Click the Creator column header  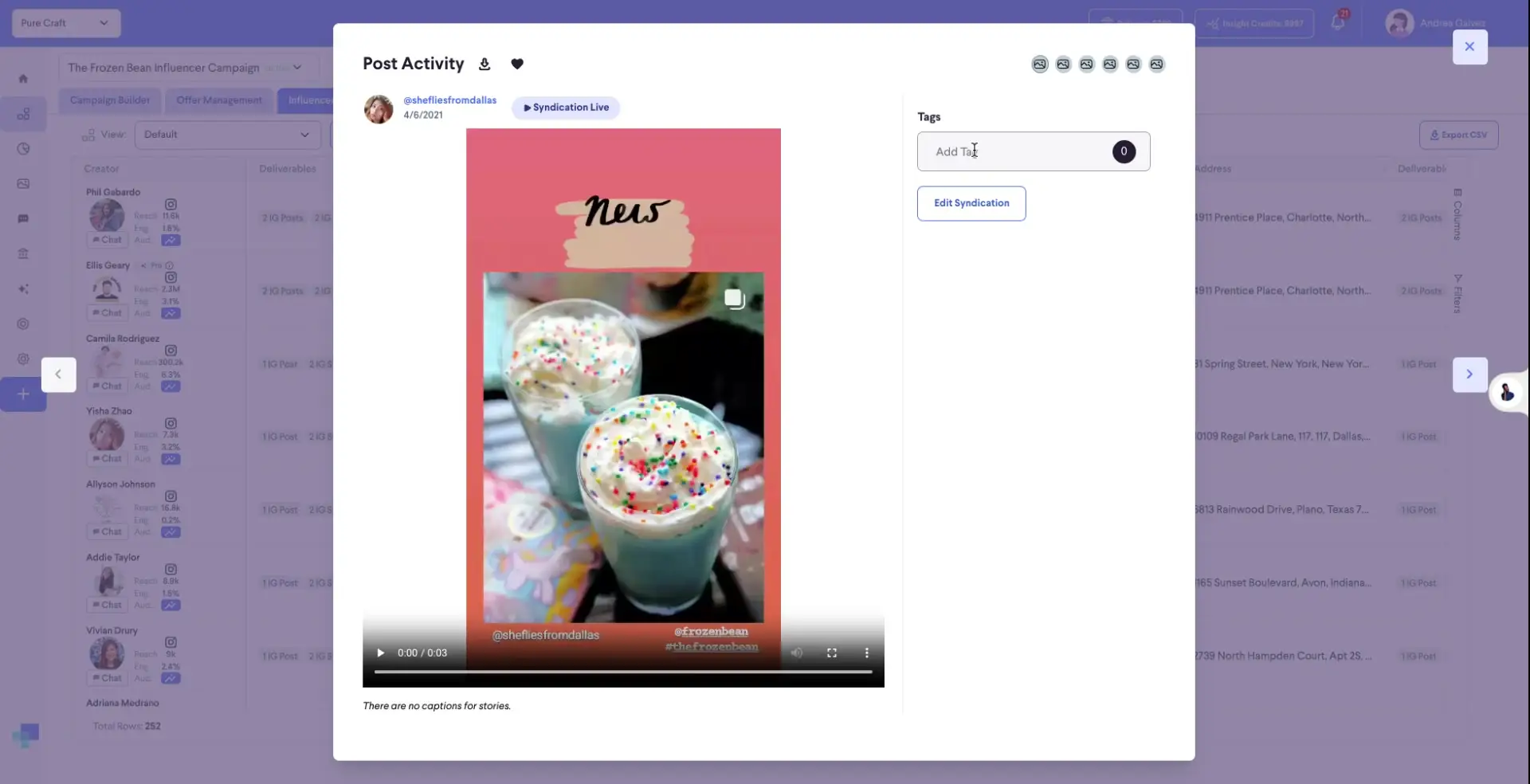[x=101, y=169]
